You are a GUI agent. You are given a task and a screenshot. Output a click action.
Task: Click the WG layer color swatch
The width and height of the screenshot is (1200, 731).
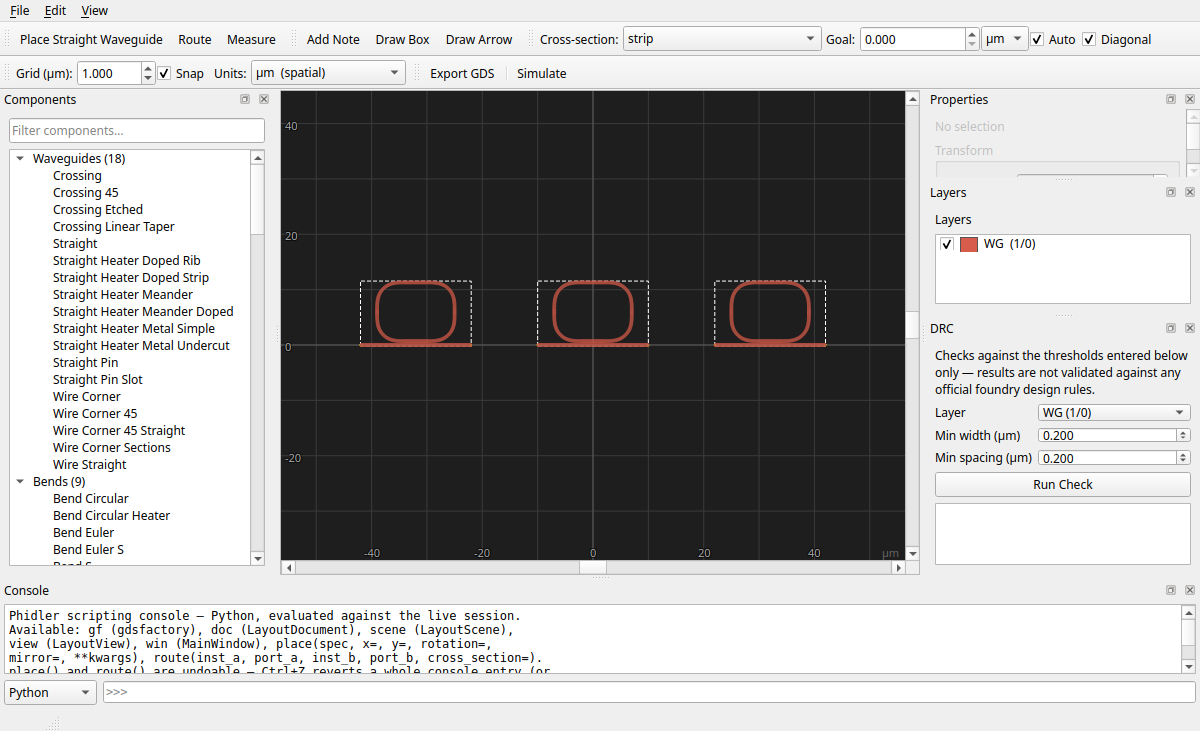coord(968,244)
